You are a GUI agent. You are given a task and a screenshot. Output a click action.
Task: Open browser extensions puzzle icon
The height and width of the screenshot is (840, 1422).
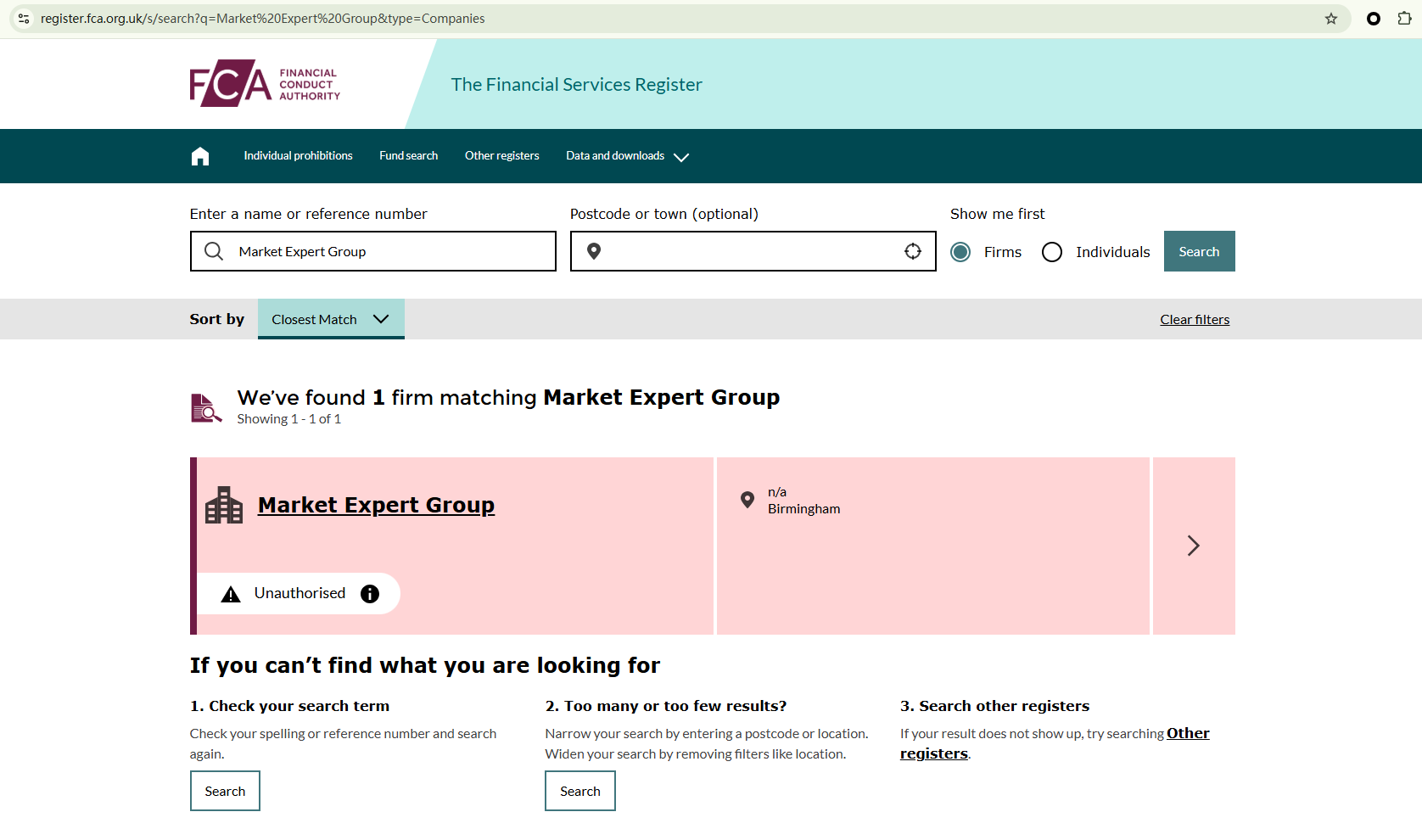(x=1404, y=19)
